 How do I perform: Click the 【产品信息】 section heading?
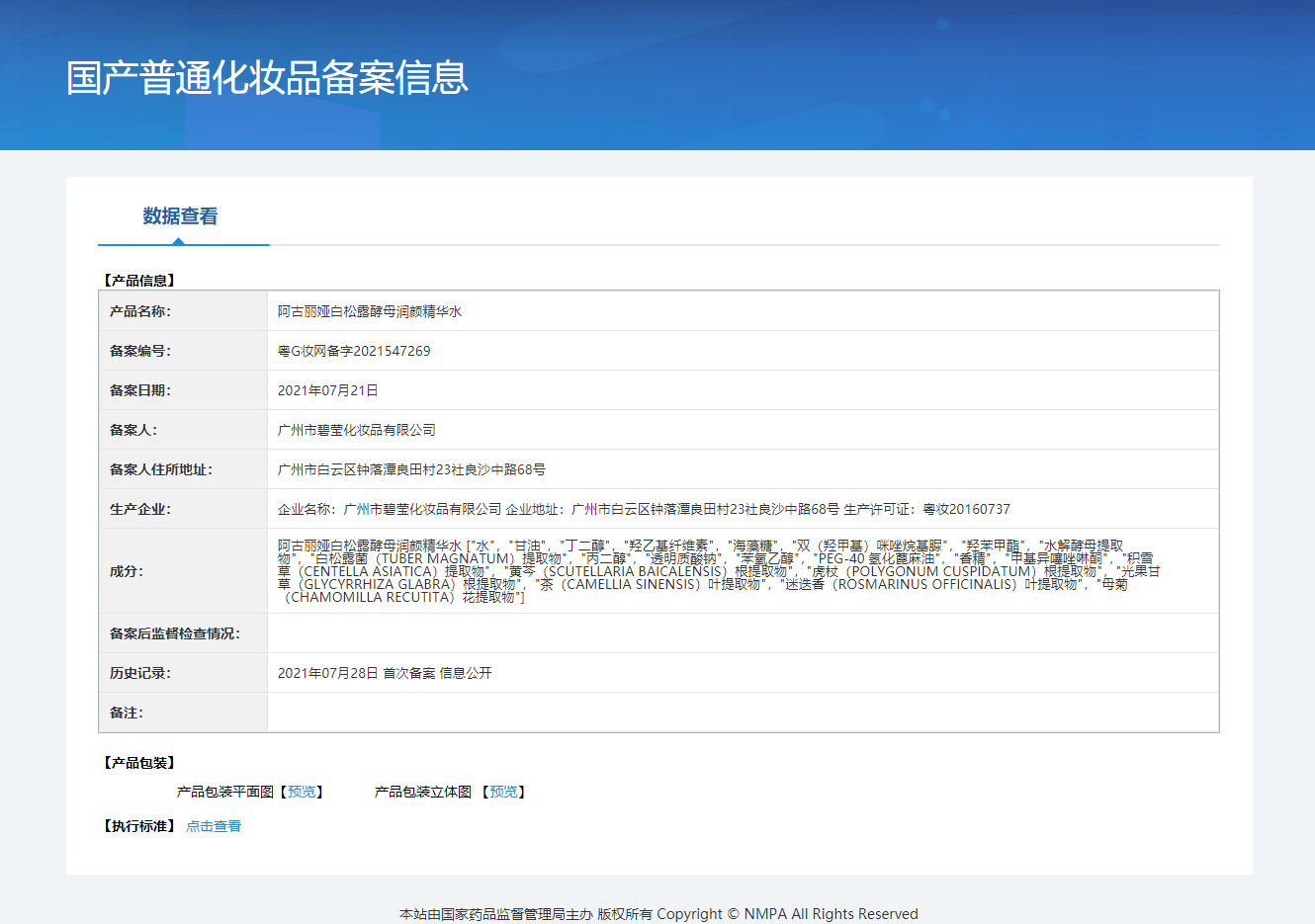139,281
